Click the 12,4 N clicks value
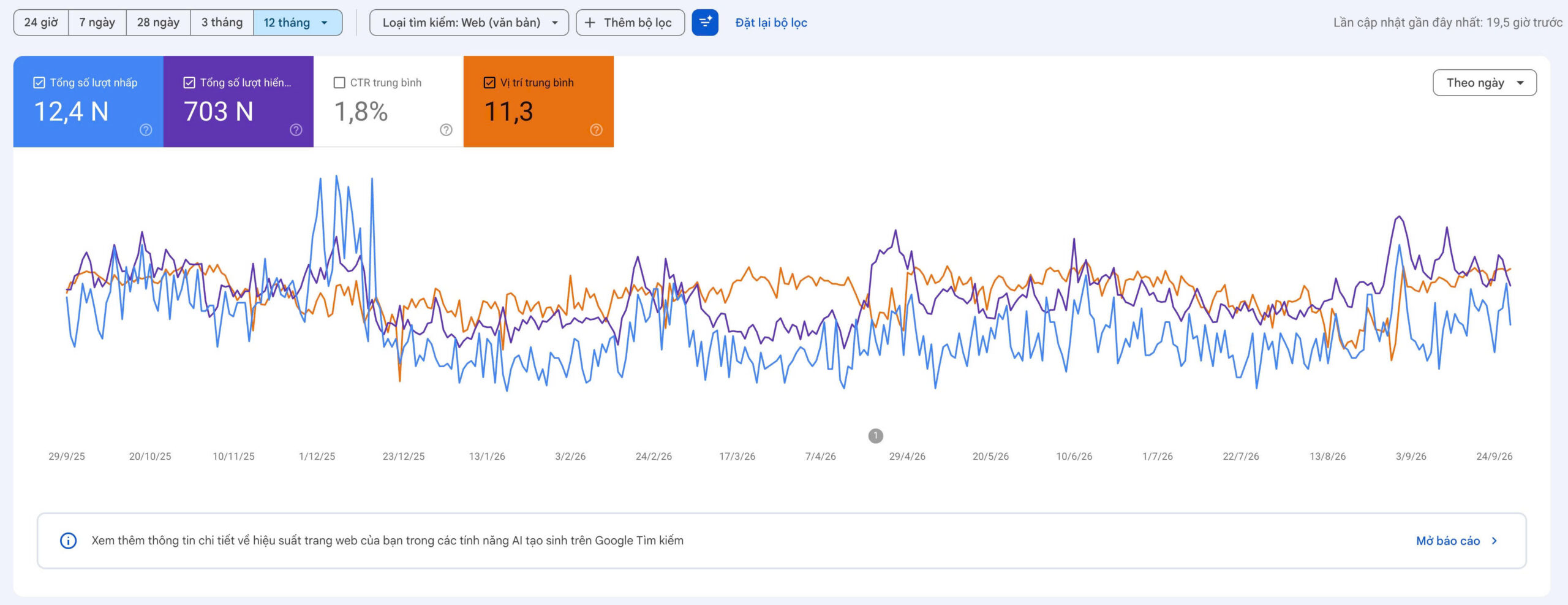The width and height of the screenshot is (1568, 605). (x=71, y=112)
